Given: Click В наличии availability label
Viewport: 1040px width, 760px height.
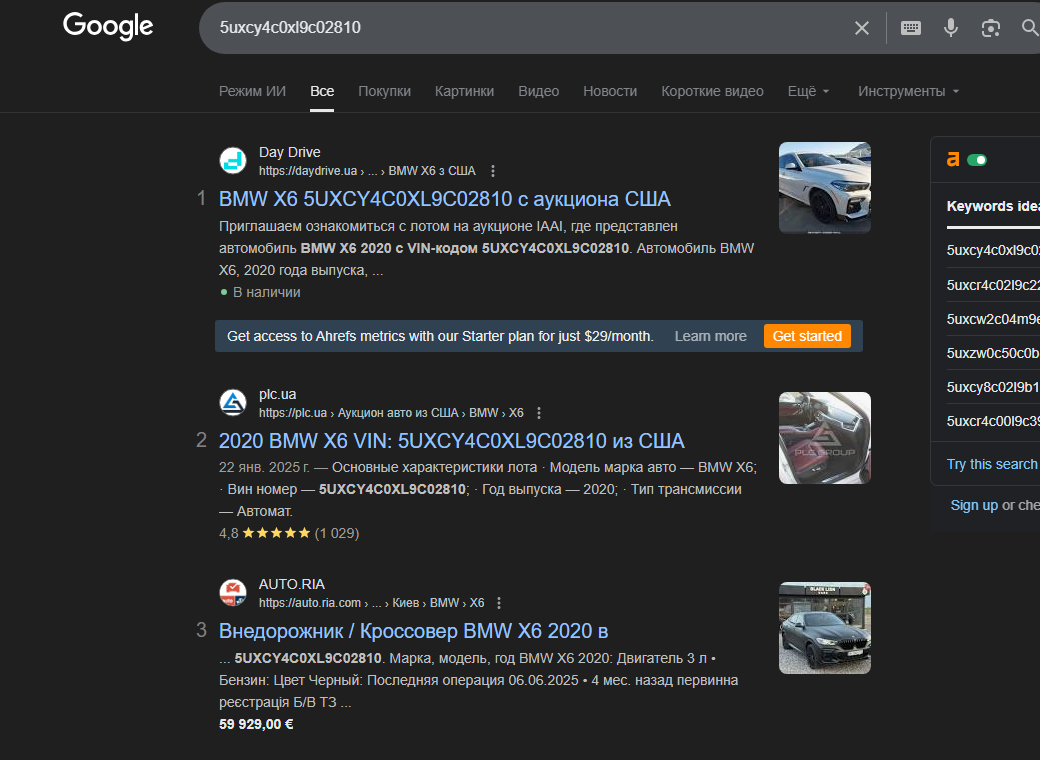Looking at the screenshot, I should click(267, 292).
